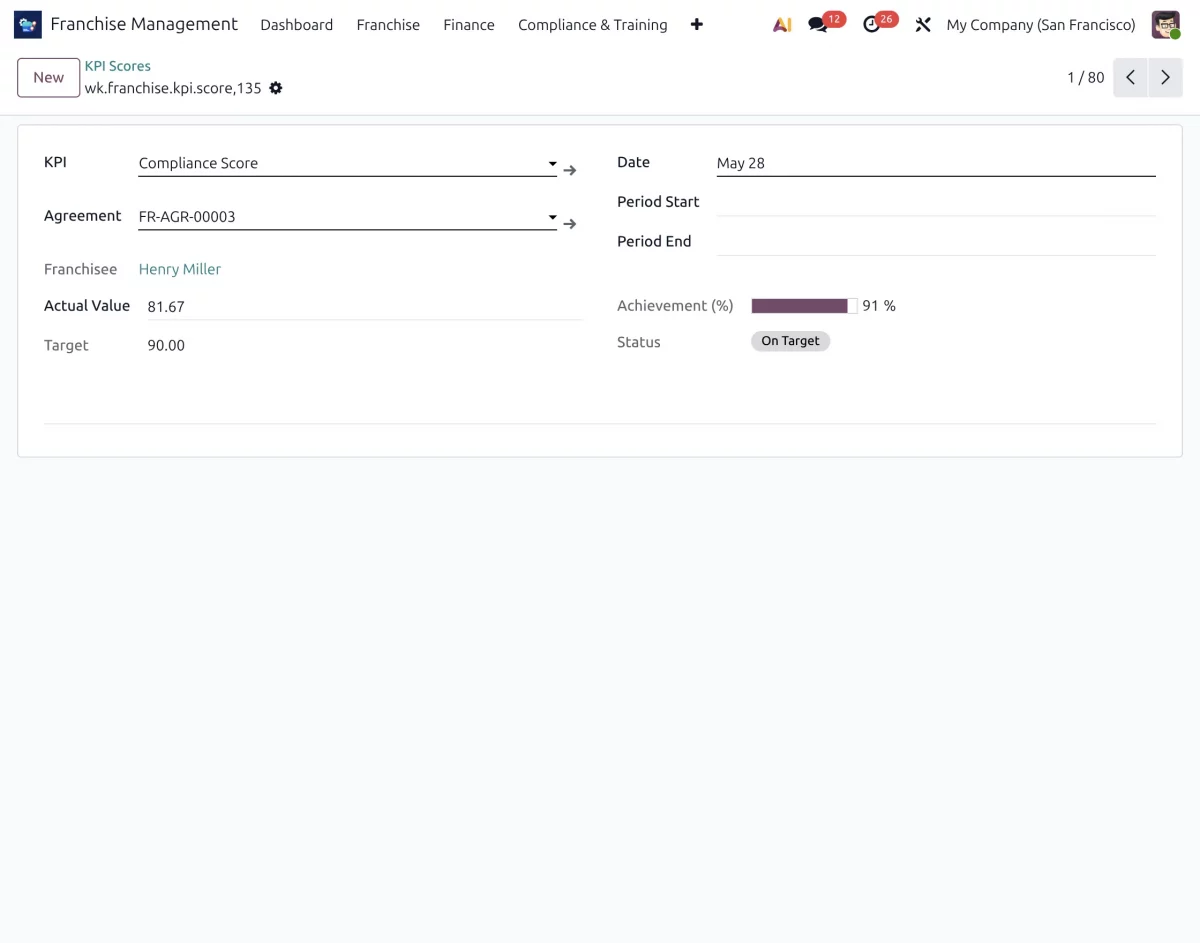This screenshot has height=943, width=1200.
Task: Click the New button
Action: [49, 78]
